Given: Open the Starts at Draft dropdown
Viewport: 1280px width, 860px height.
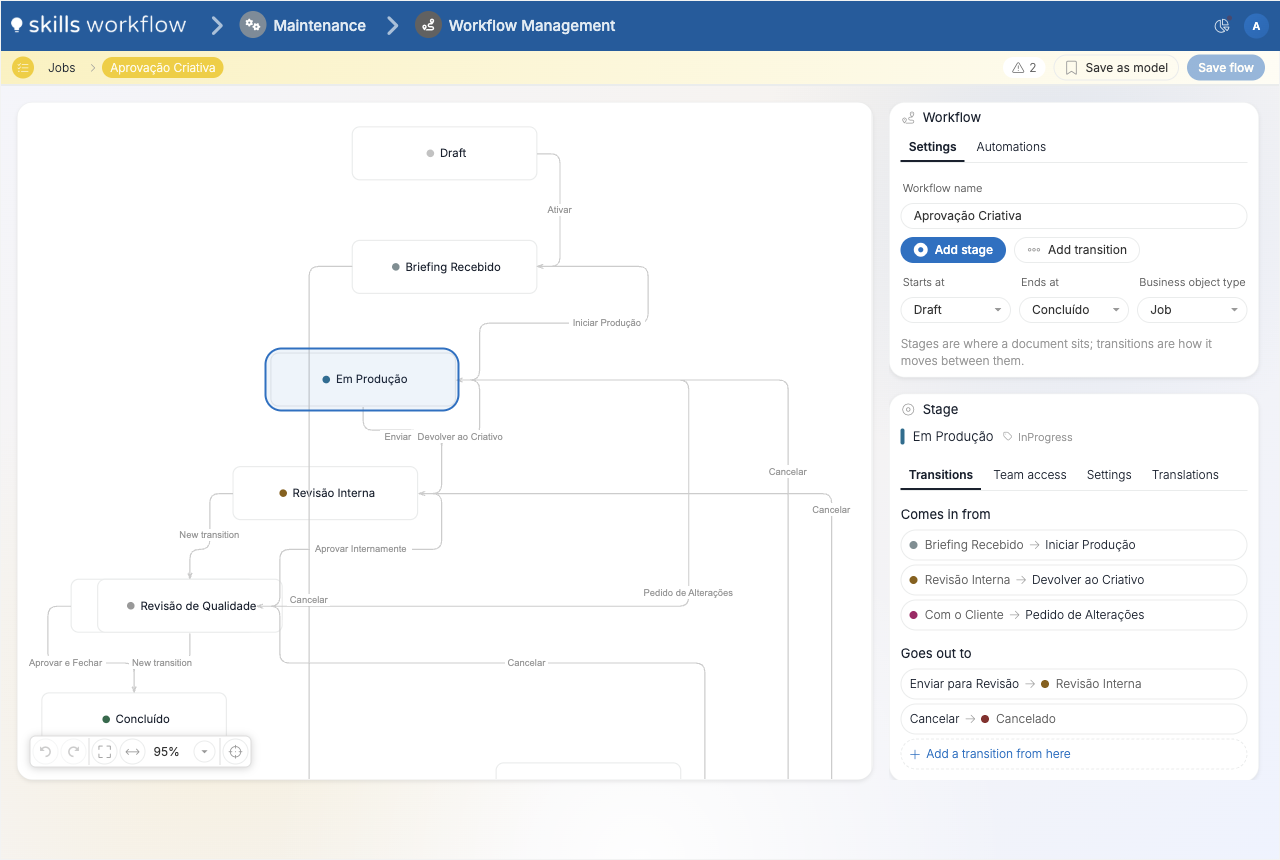Looking at the screenshot, I should pyautogui.click(x=956, y=310).
